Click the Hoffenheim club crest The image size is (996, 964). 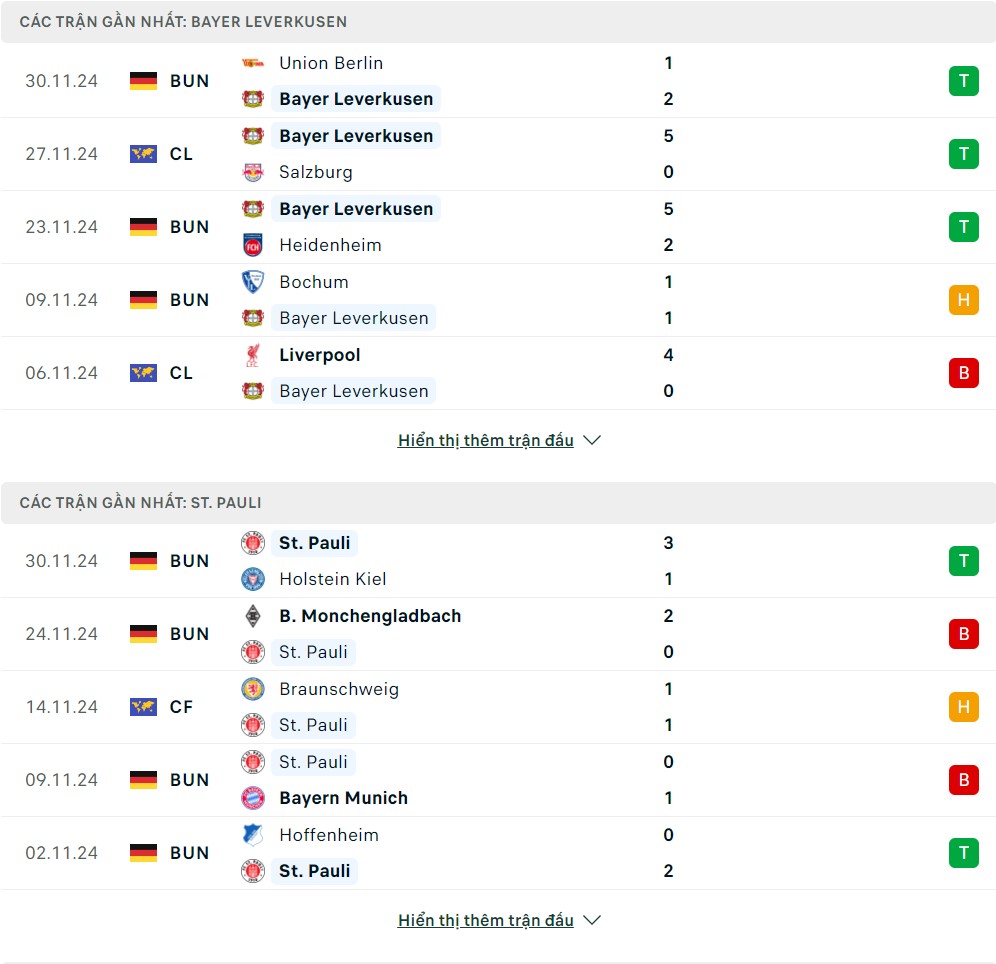point(252,835)
